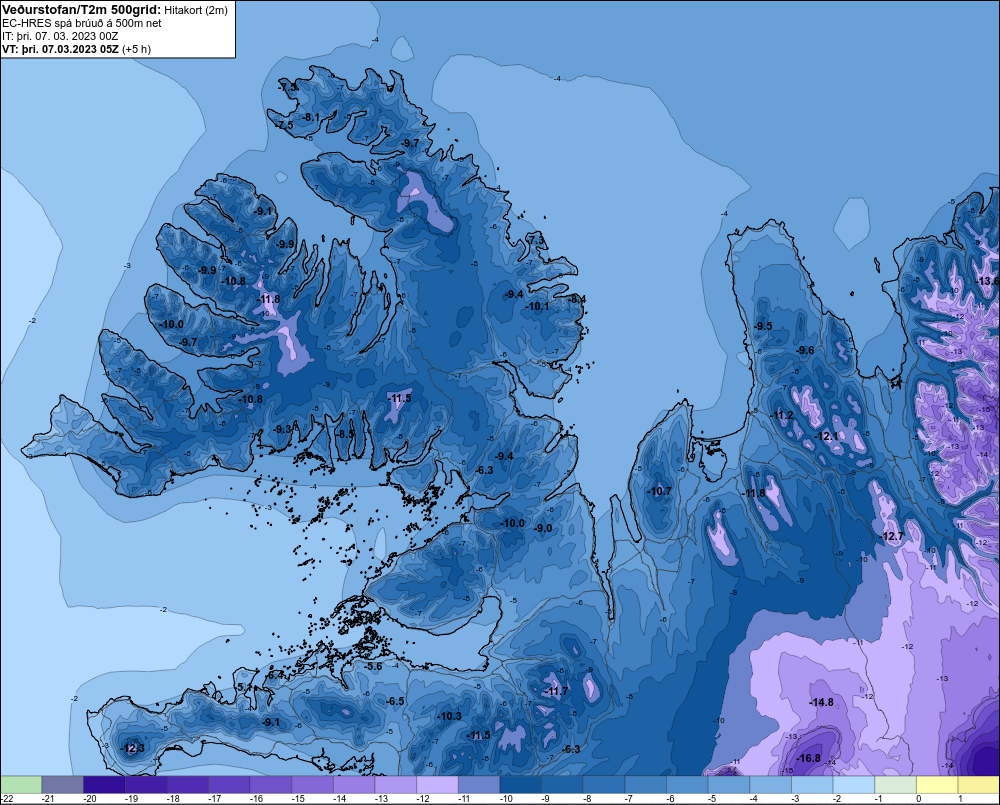Click the -5.1 temperature value
1000x805 pixels.
[x=244, y=688]
